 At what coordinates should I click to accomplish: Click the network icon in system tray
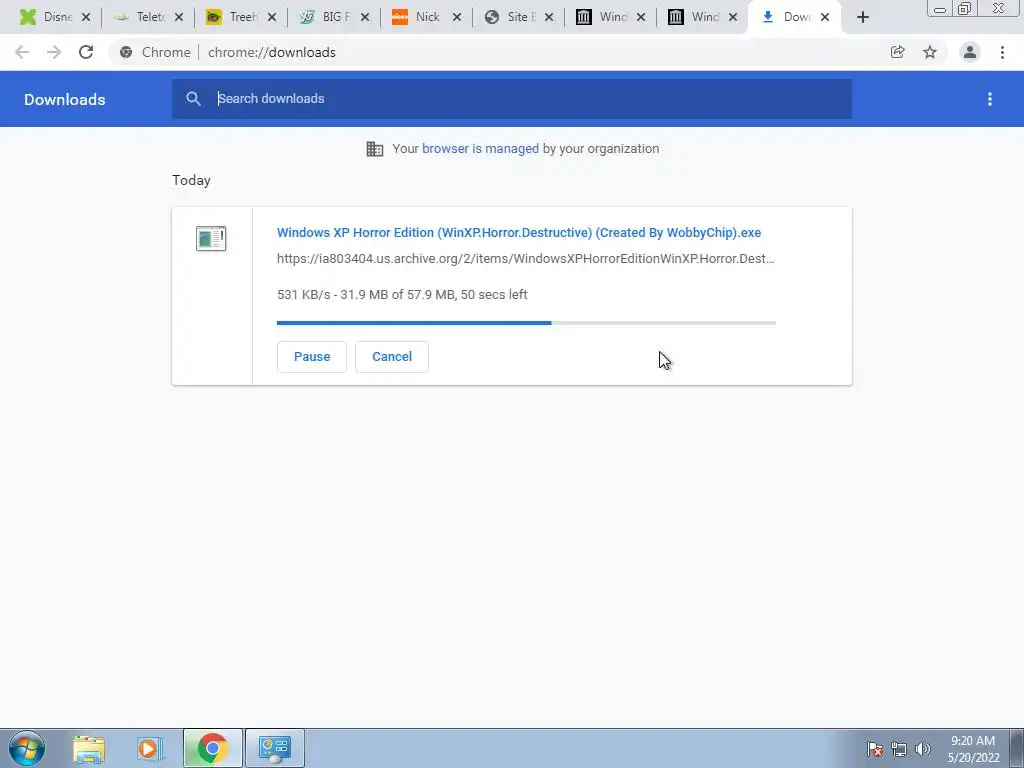tap(899, 749)
